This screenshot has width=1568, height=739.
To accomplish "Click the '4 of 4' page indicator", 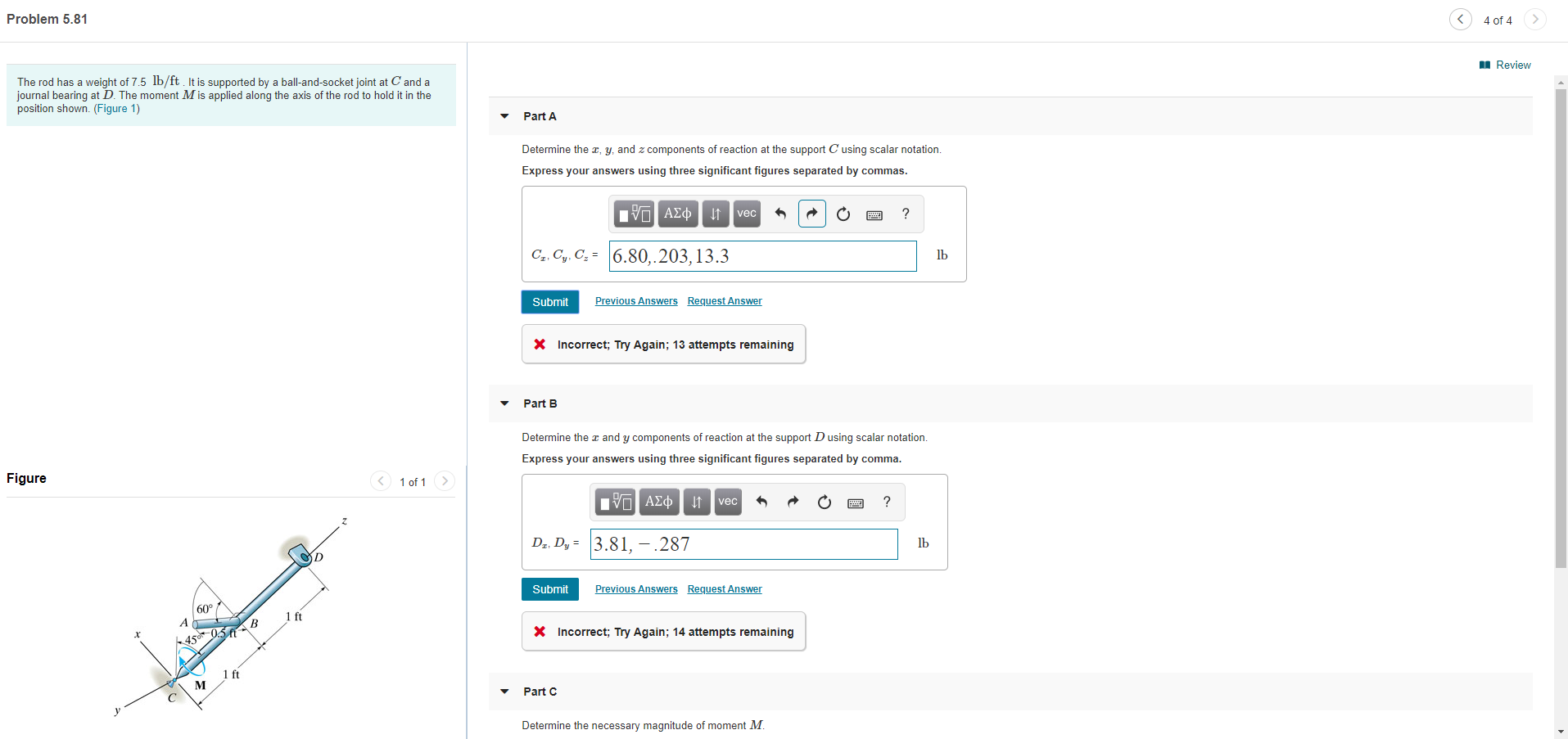I will tap(1498, 20).
